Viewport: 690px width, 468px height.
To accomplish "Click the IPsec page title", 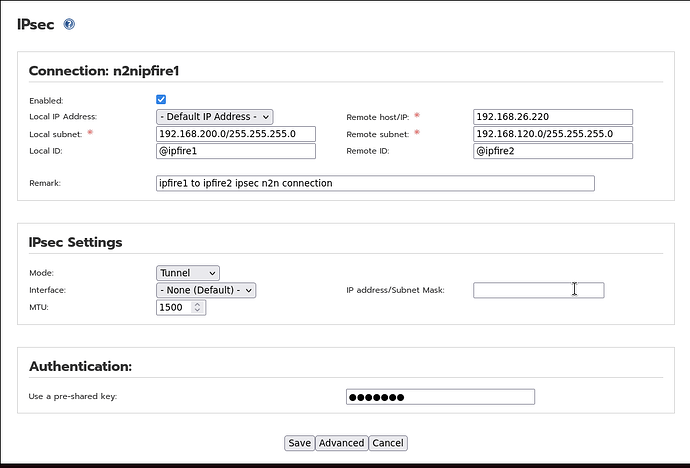I will [x=36, y=24].
